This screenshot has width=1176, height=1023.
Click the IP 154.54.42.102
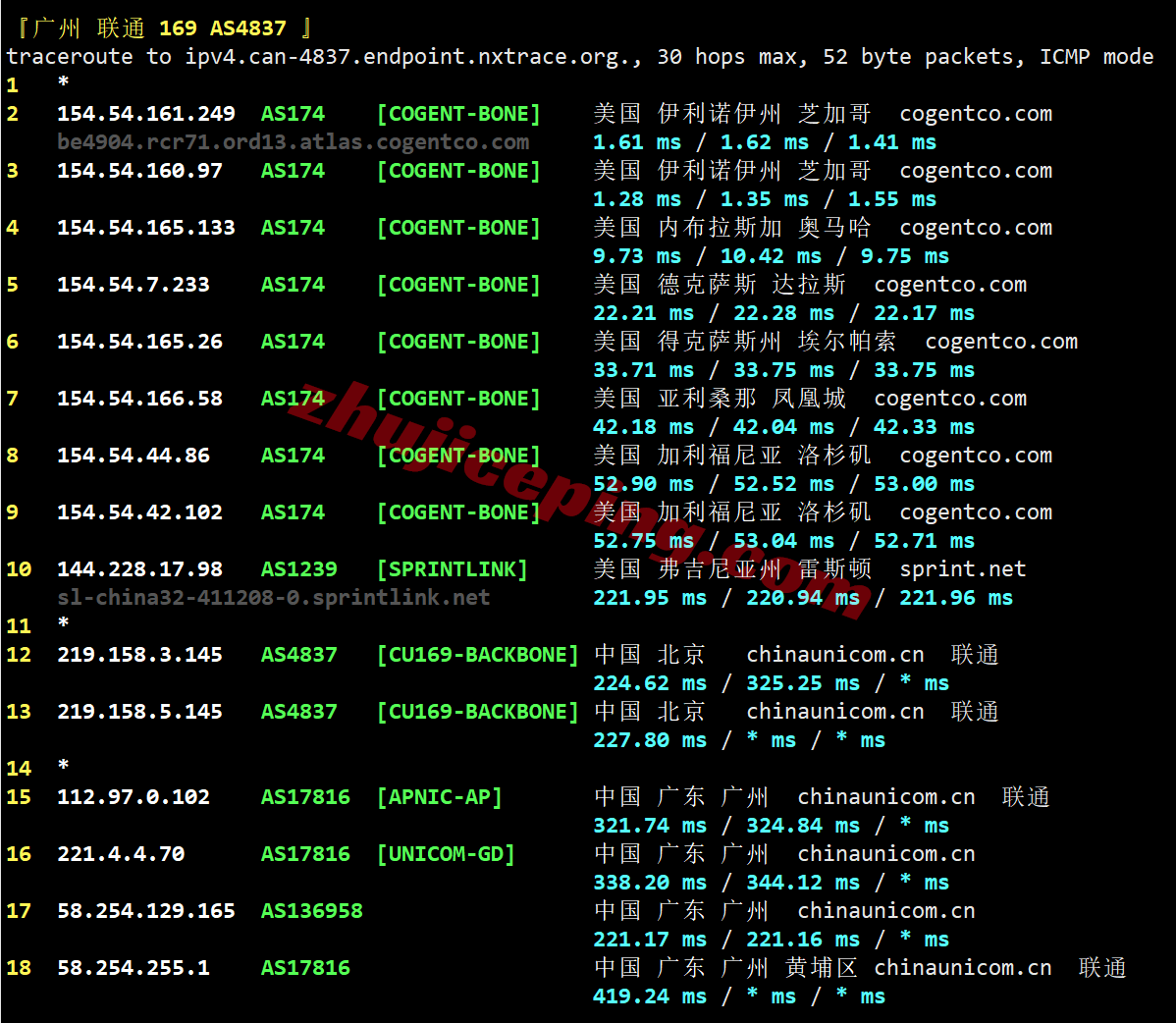[139, 513]
